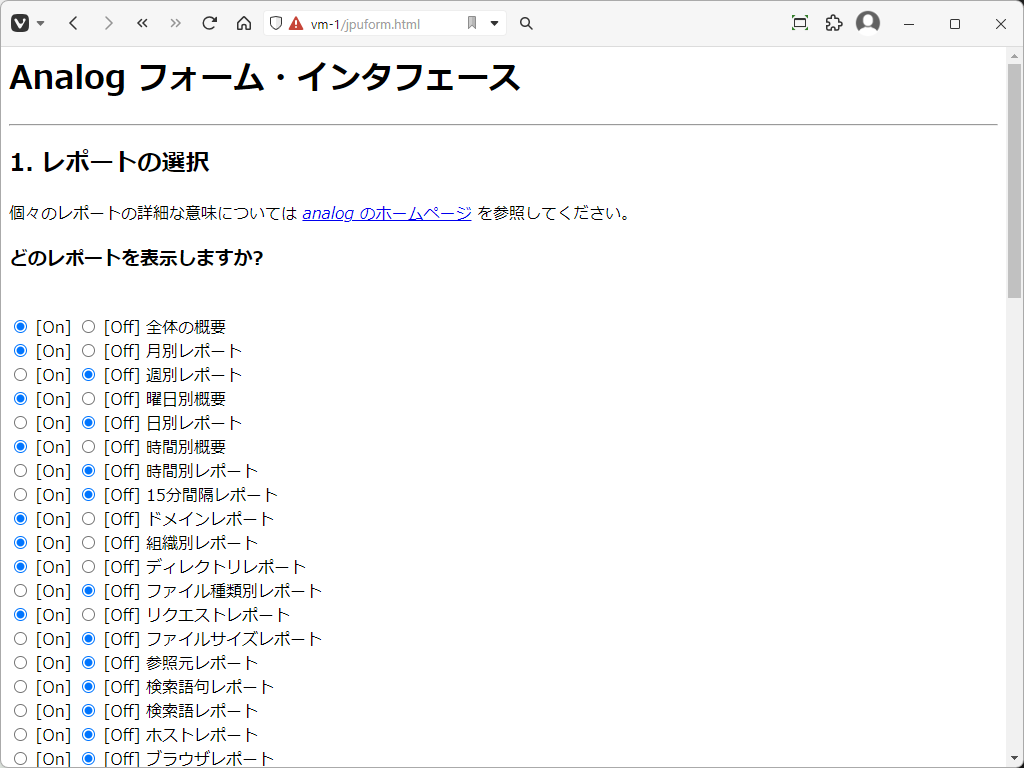Turn Off 曜日別概要

pyautogui.click(x=88, y=398)
